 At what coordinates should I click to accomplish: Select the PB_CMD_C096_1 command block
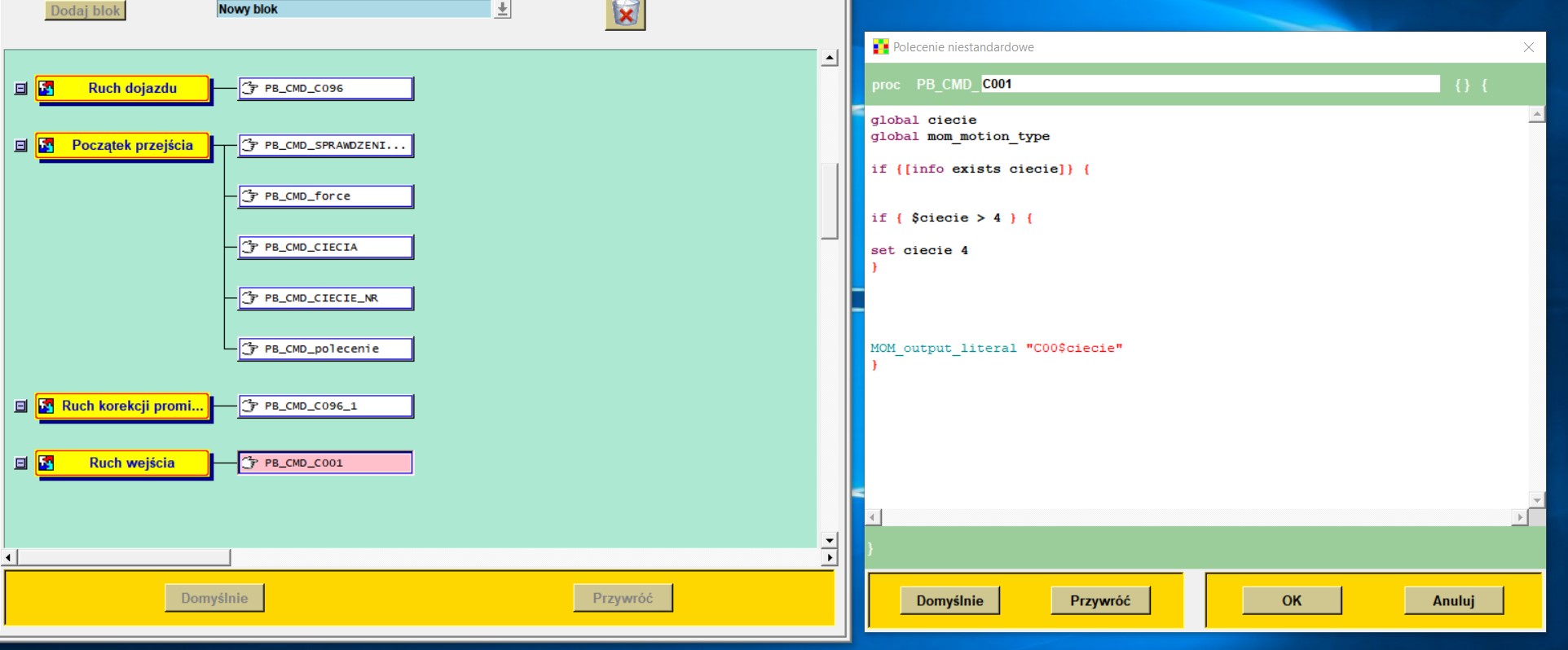coord(326,406)
